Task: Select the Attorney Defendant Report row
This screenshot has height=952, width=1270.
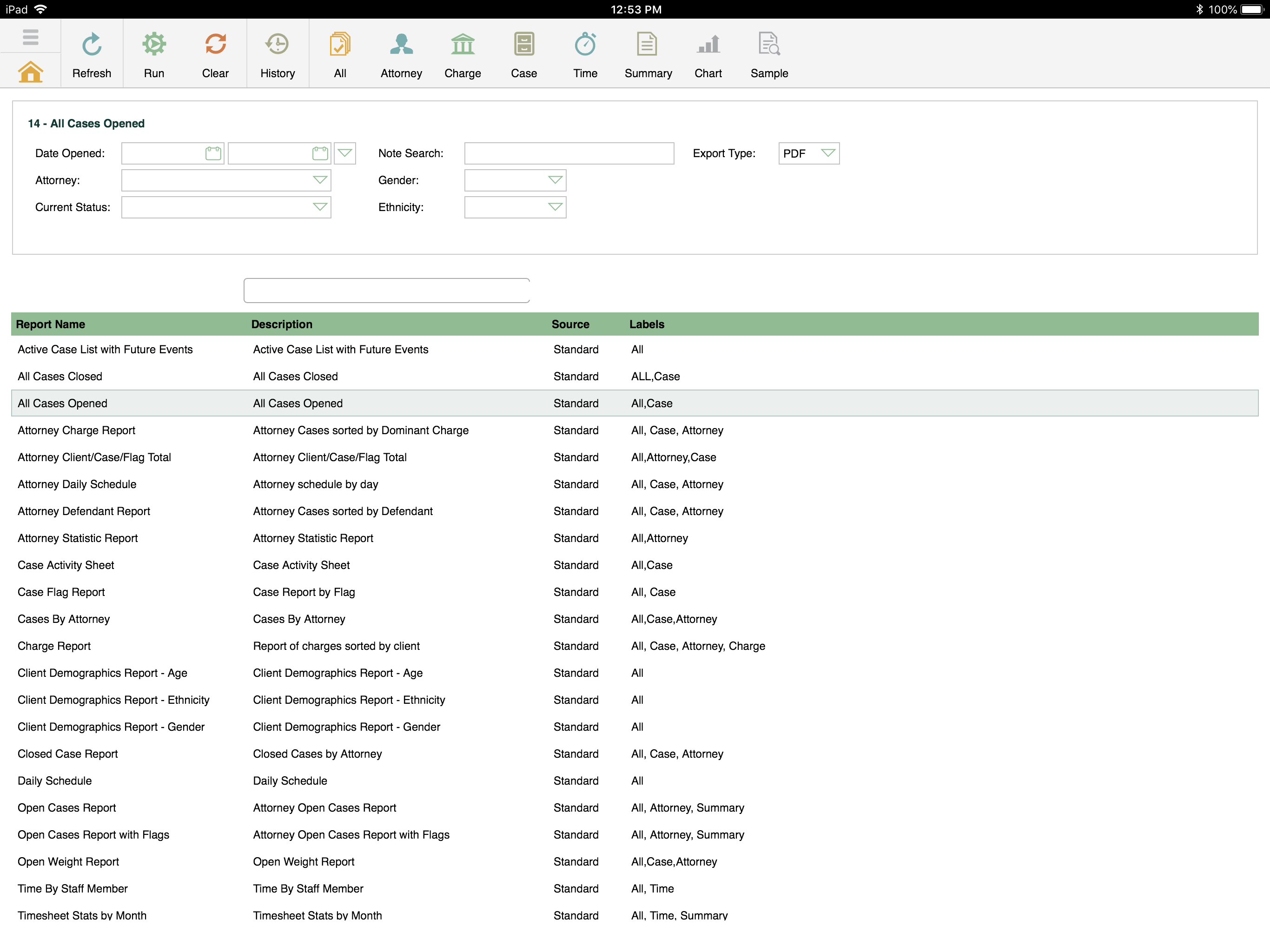Action: pyautogui.click(x=635, y=511)
